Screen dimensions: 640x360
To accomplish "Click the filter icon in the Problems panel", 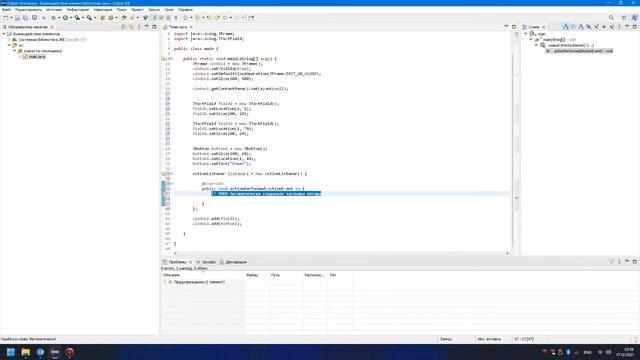I will point(611,262).
